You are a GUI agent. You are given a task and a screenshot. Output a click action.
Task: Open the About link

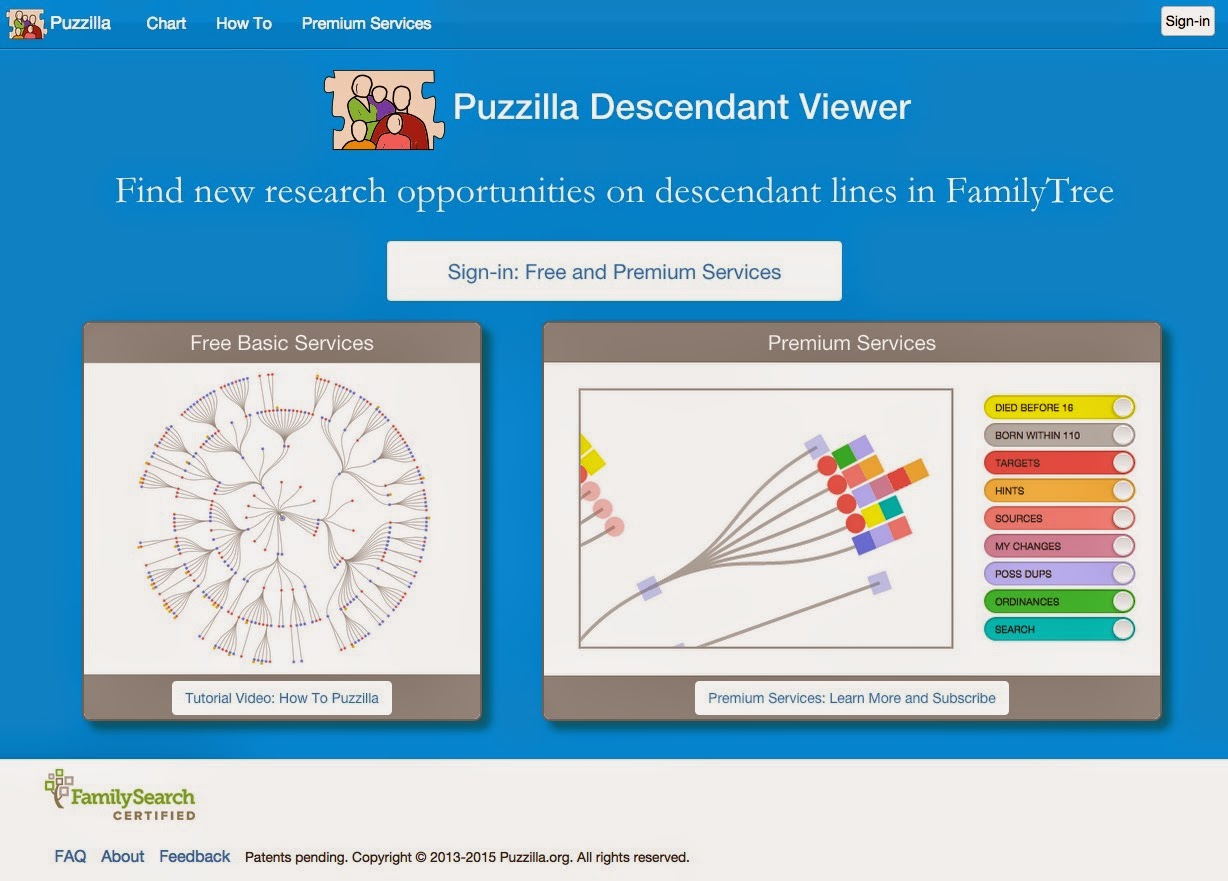tap(123, 856)
